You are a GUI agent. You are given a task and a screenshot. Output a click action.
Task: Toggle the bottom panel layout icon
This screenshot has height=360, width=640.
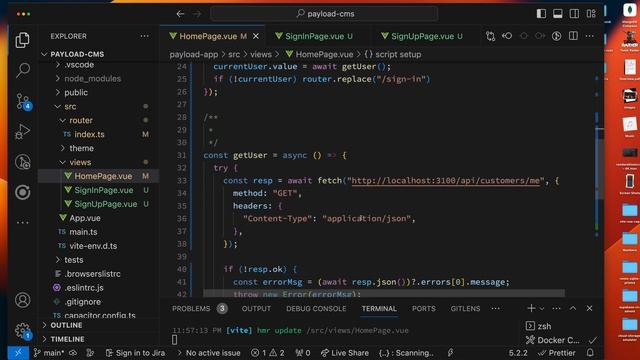pyautogui.click(x=558, y=13)
